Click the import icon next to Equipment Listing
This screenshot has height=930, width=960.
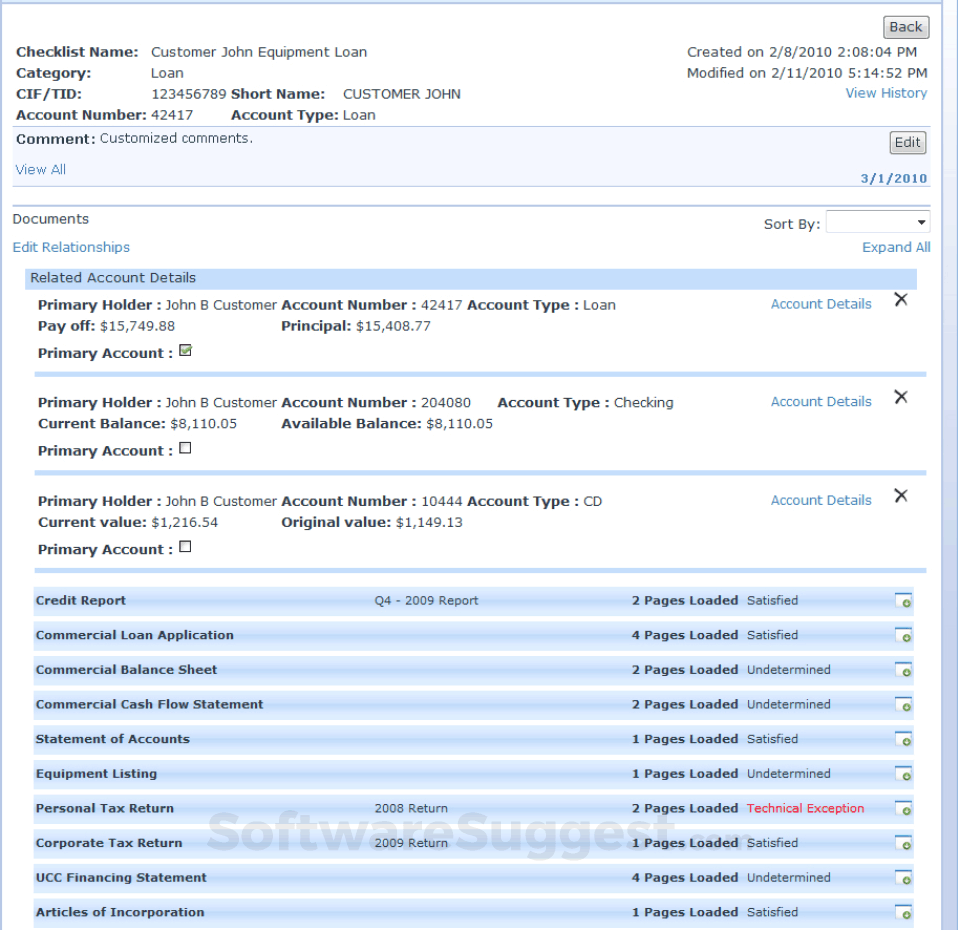904,774
